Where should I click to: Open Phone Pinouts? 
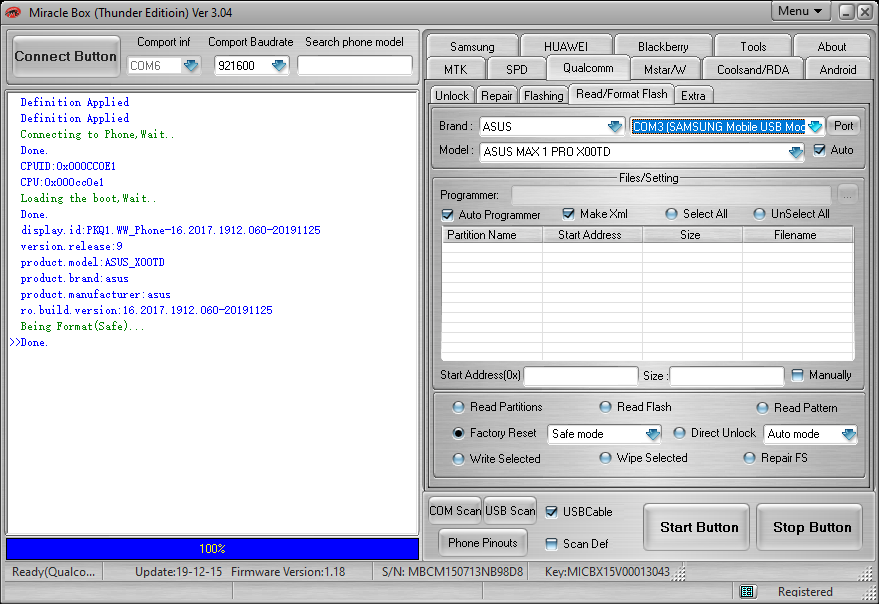click(x=483, y=543)
